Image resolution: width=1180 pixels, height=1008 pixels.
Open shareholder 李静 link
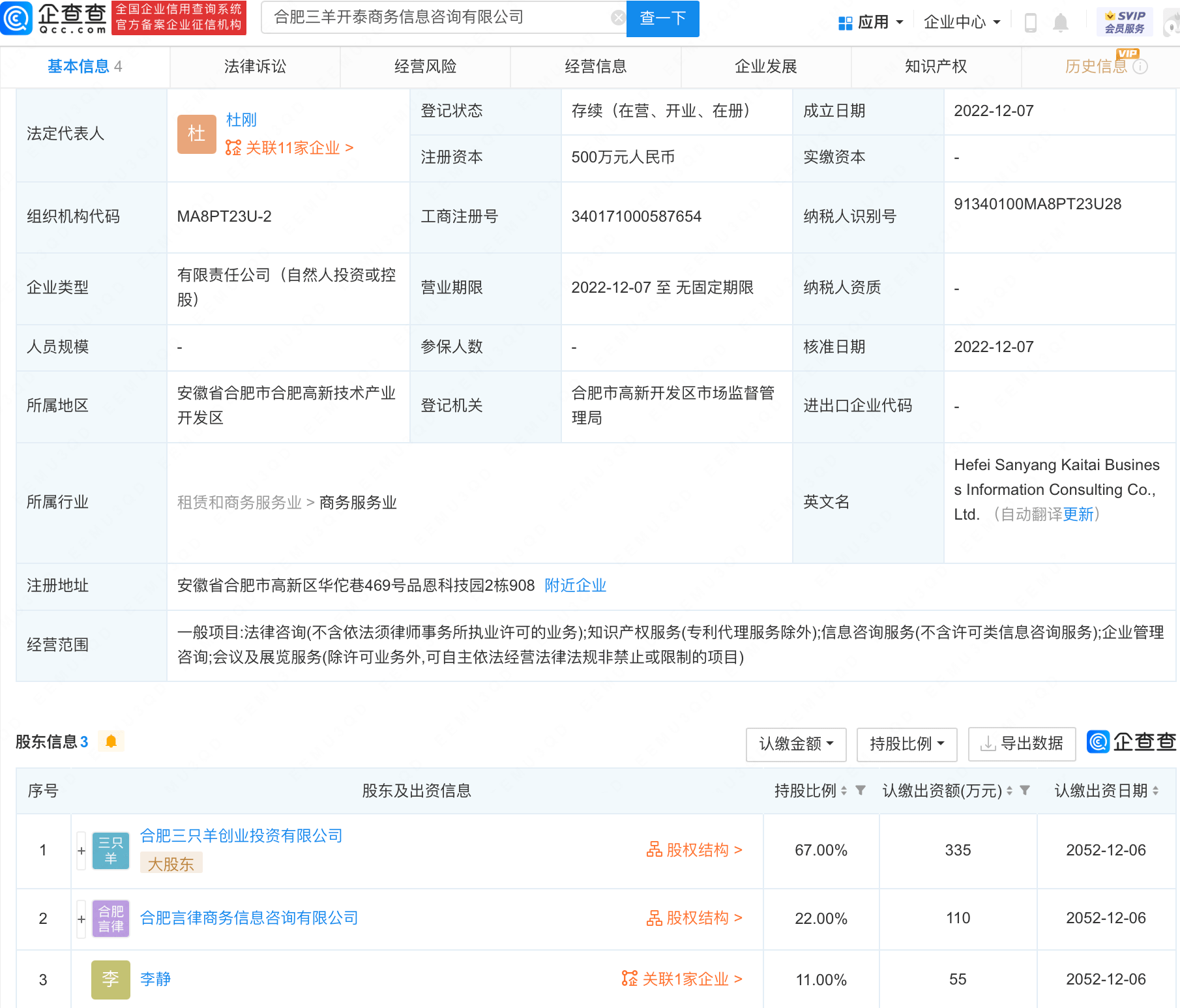(x=155, y=979)
